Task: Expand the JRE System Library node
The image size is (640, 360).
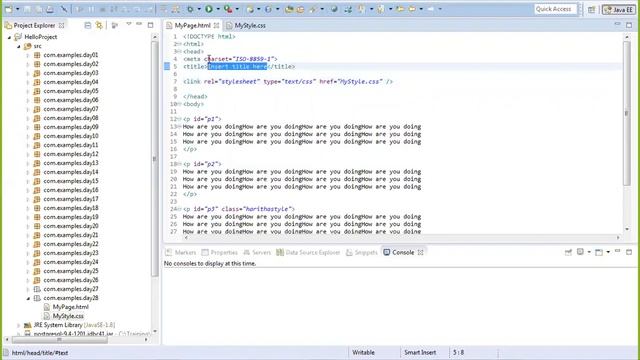Action: coord(18,325)
